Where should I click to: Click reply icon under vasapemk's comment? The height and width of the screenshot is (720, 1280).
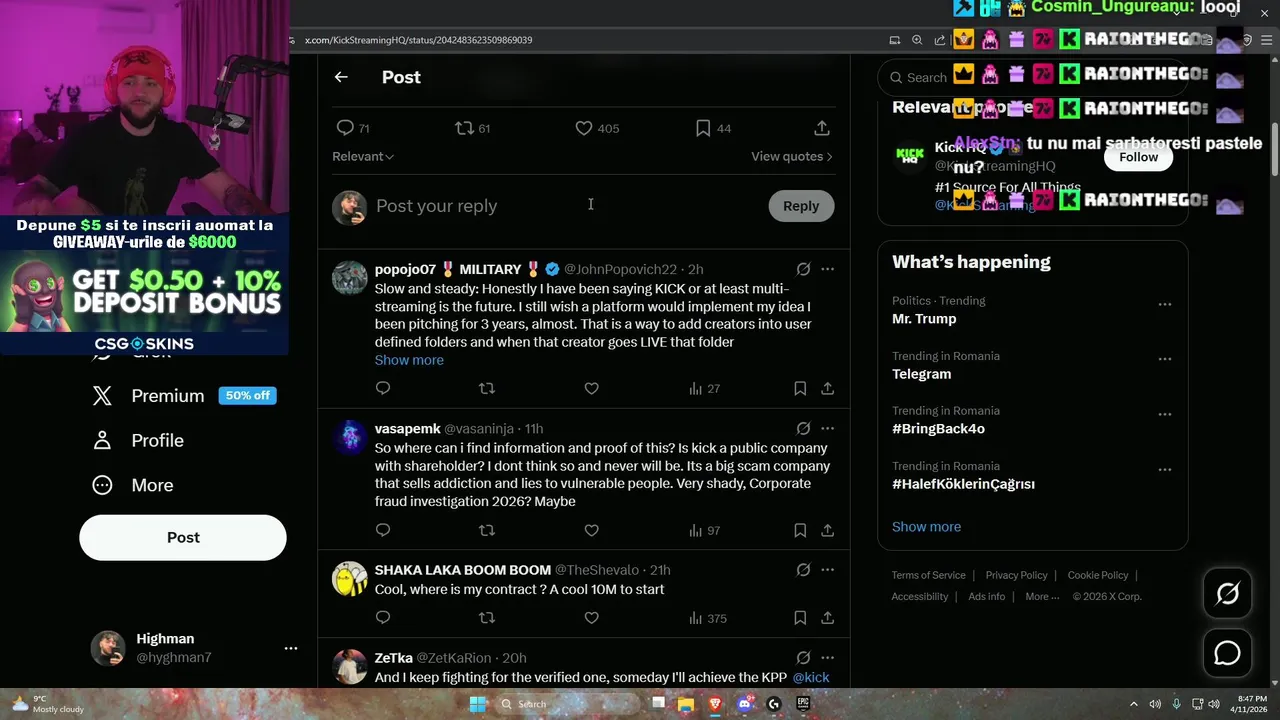click(x=383, y=530)
